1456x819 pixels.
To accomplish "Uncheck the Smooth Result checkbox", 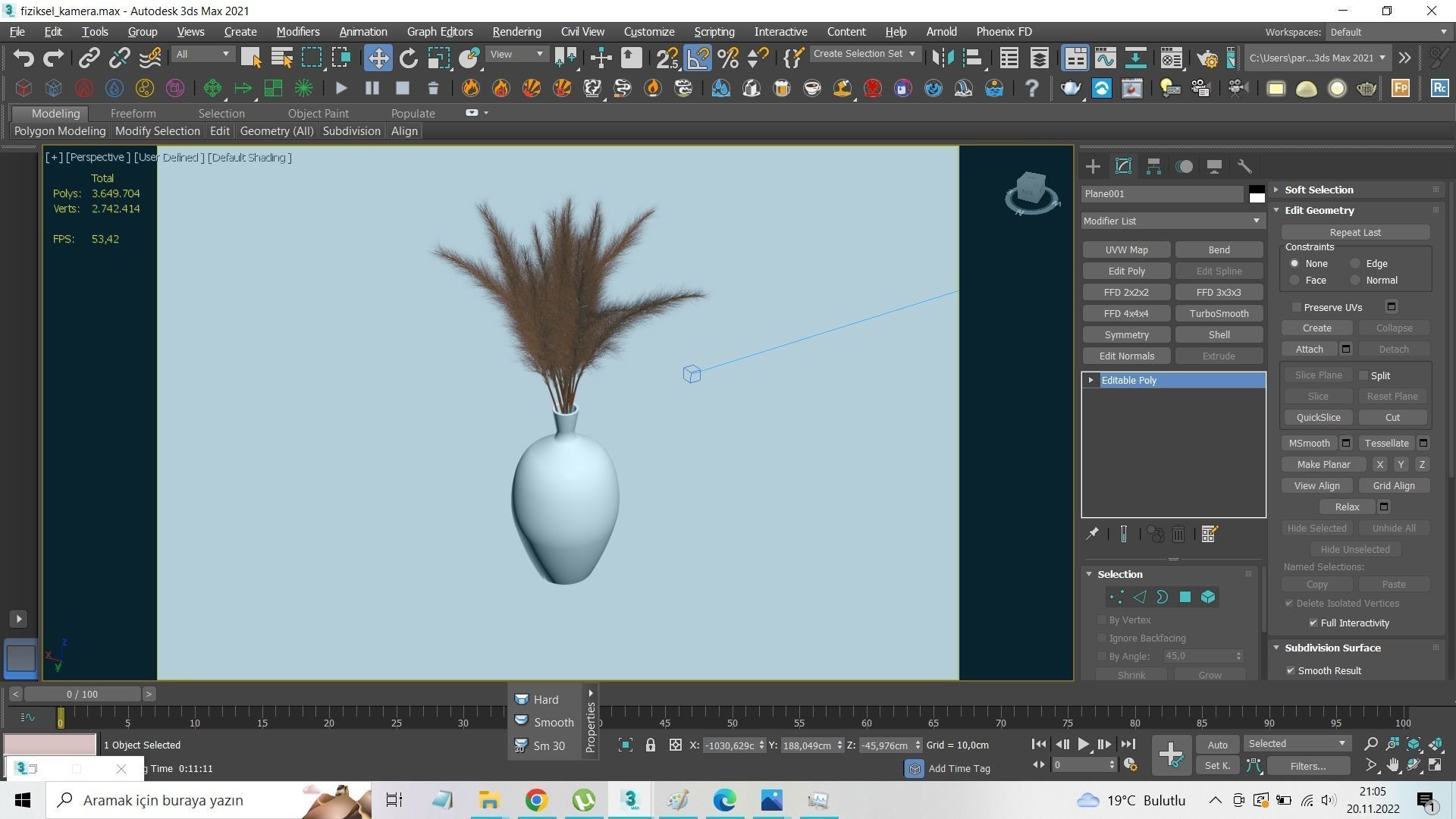I will point(1291,671).
